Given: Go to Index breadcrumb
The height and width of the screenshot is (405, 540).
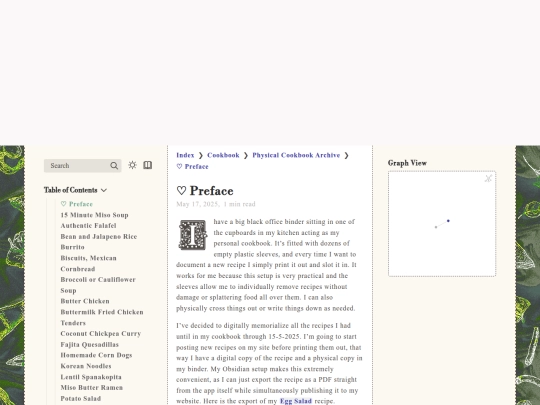Looking at the screenshot, I should 185,155.
